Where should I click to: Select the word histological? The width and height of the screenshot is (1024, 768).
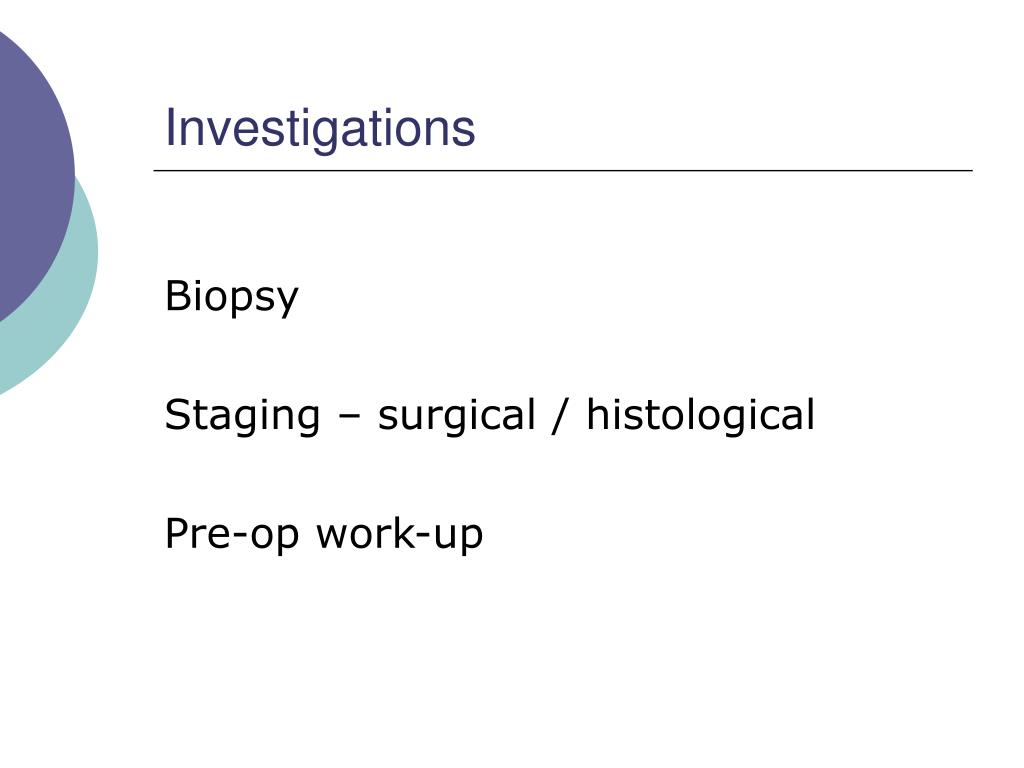point(701,415)
